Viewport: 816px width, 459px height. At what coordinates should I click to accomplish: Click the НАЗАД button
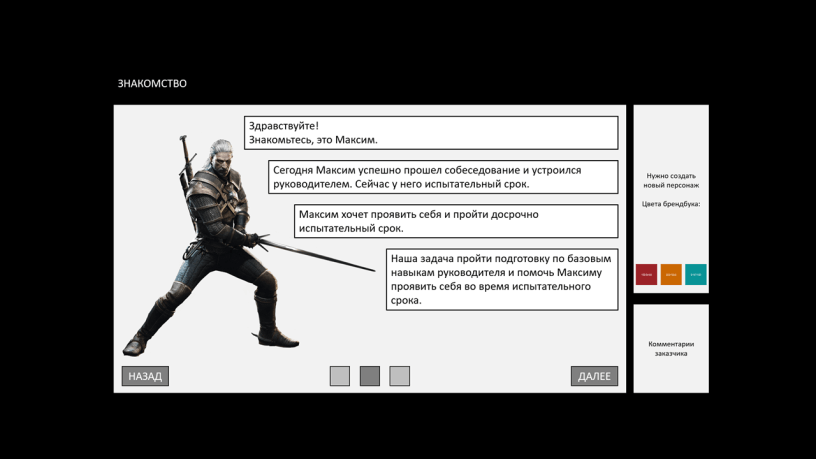(145, 376)
